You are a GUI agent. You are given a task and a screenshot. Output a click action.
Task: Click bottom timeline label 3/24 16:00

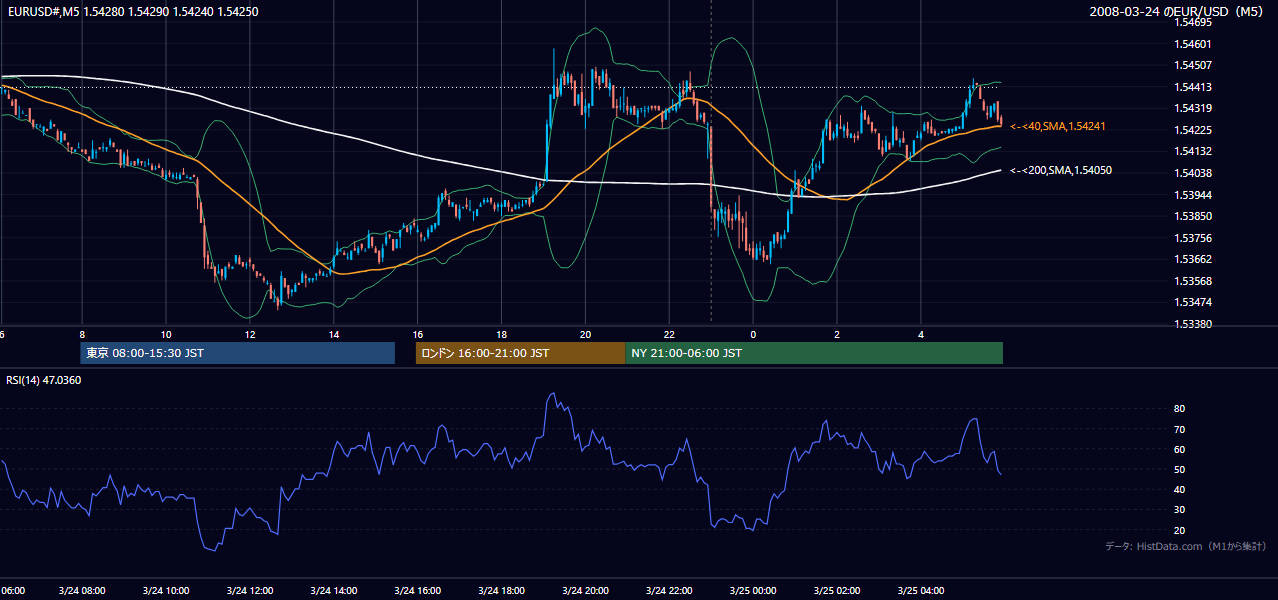[418, 591]
